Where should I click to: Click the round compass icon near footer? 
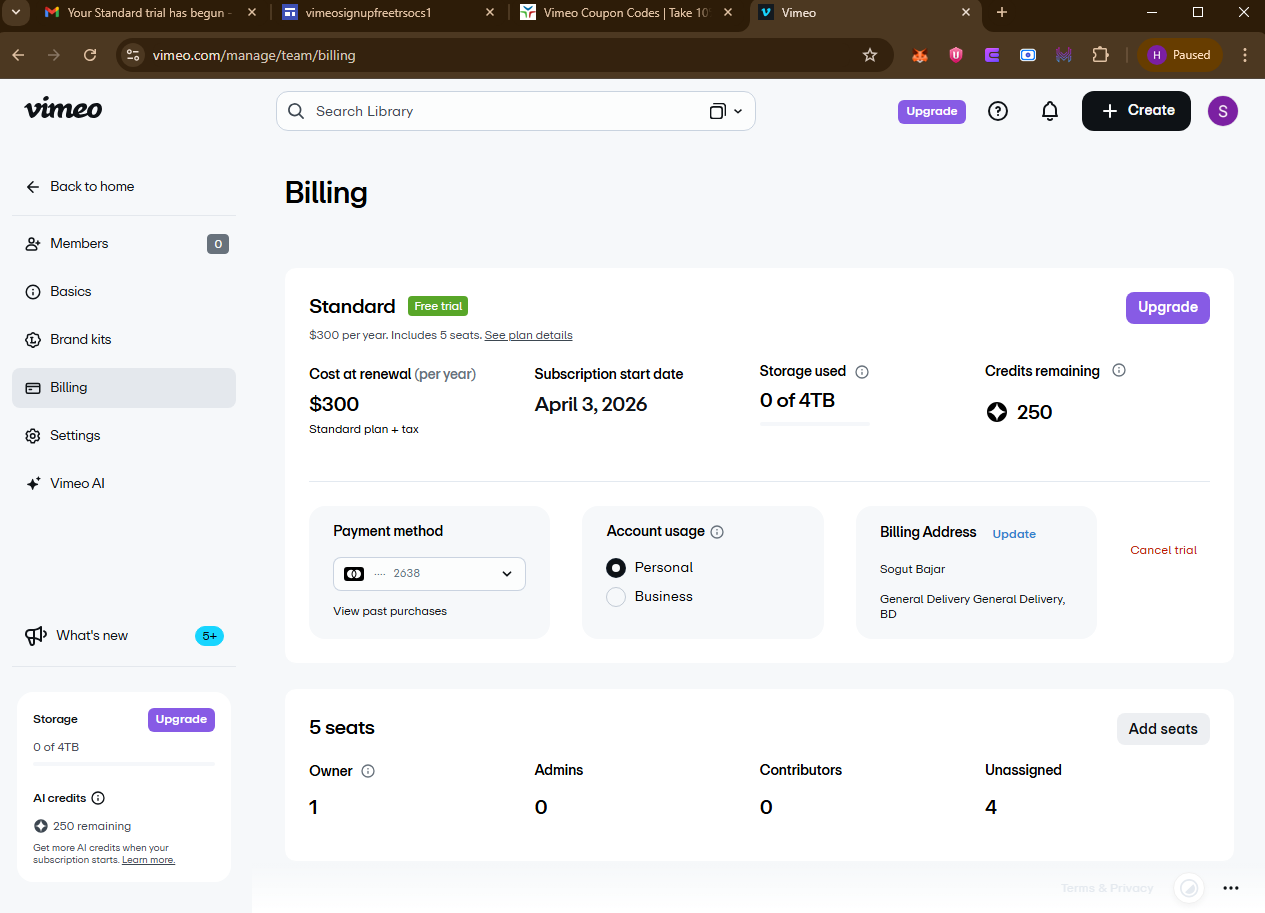[x=1188, y=888]
